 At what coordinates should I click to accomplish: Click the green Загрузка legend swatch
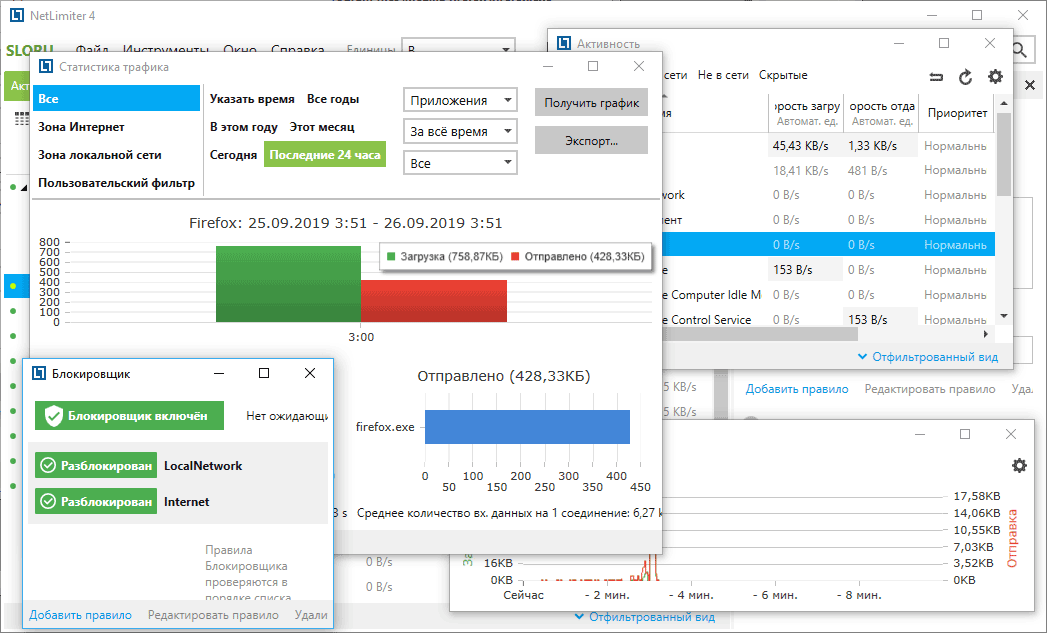click(391, 256)
